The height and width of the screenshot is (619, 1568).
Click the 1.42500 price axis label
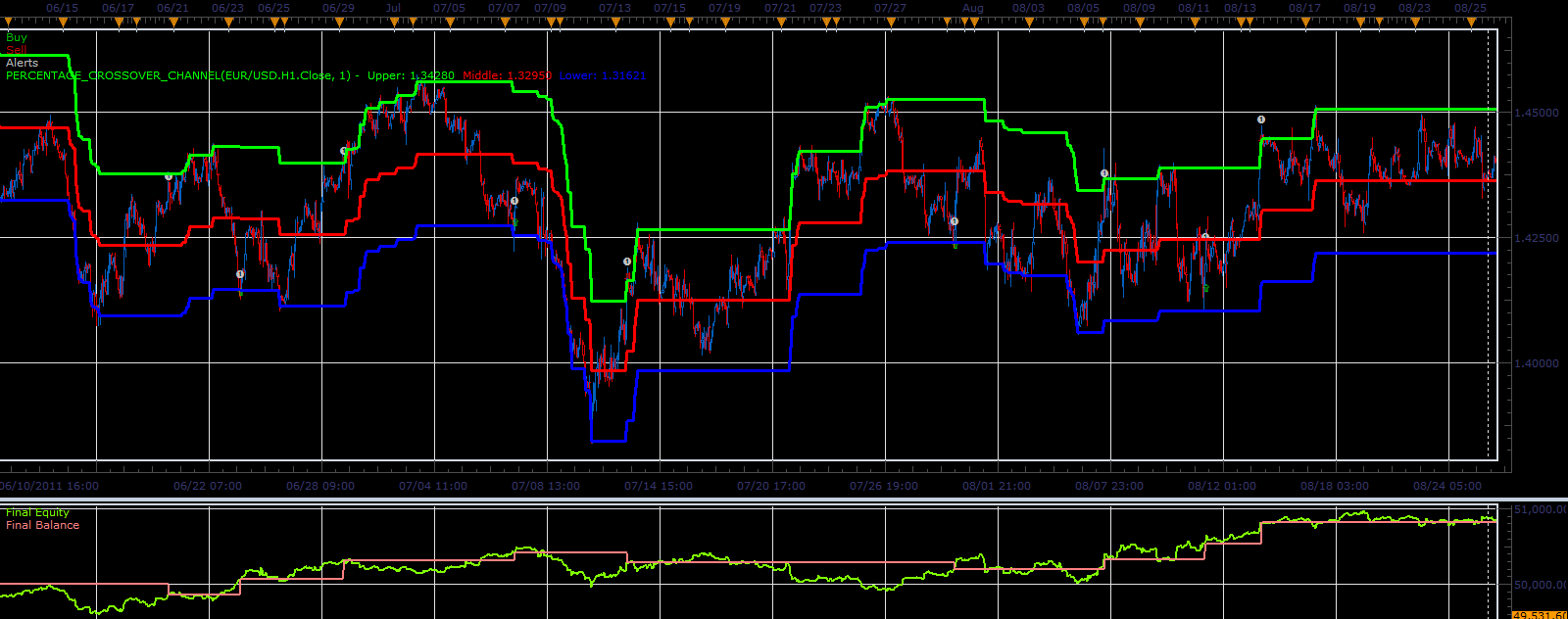pos(1537,238)
